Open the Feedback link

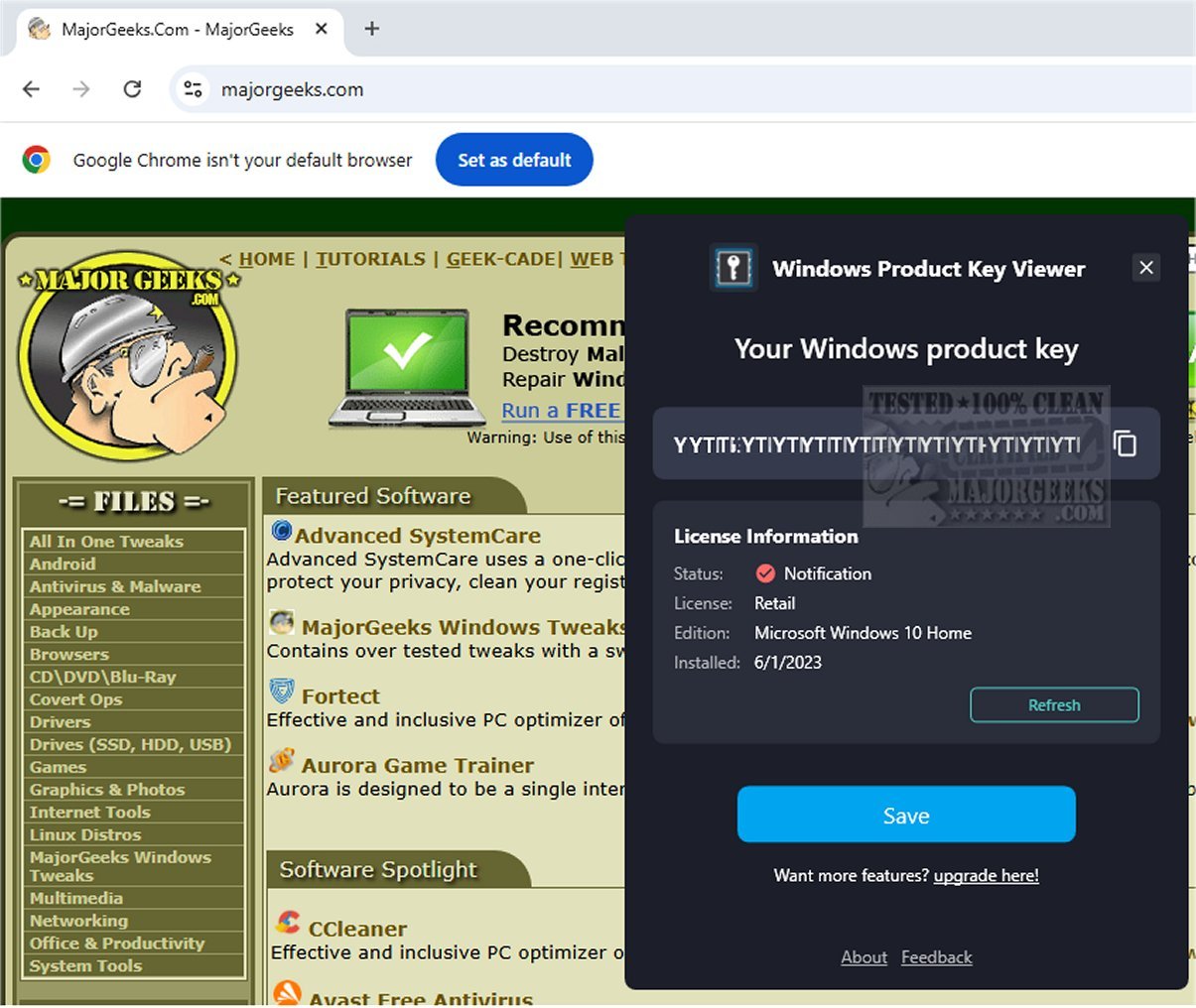tap(937, 957)
